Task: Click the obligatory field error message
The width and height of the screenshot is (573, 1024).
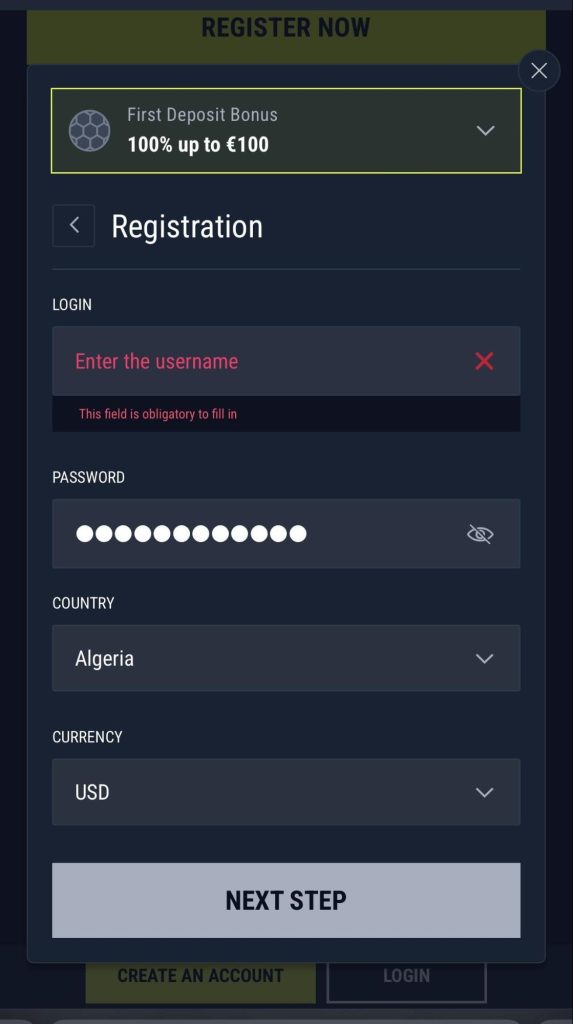Action: pyautogui.click(x=157, y=414)
